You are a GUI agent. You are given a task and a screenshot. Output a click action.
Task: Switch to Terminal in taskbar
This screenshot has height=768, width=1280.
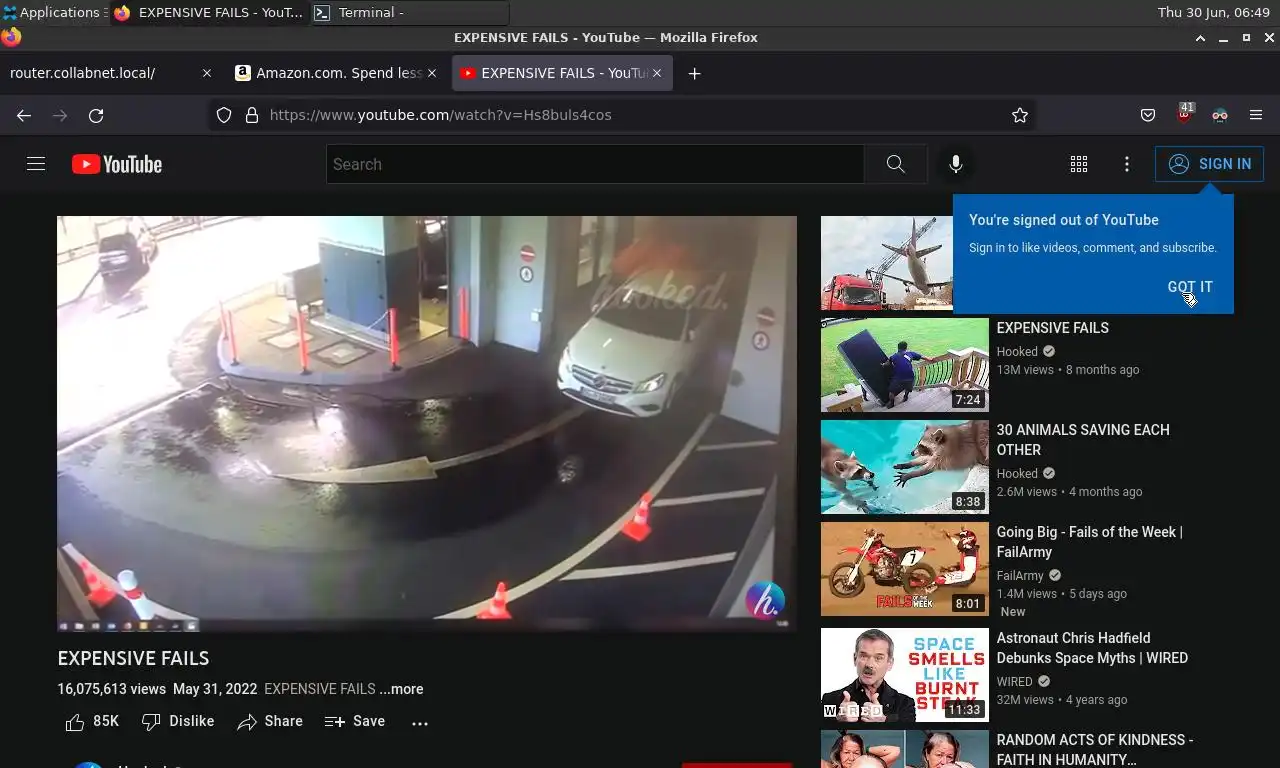[x=410, y=13]
